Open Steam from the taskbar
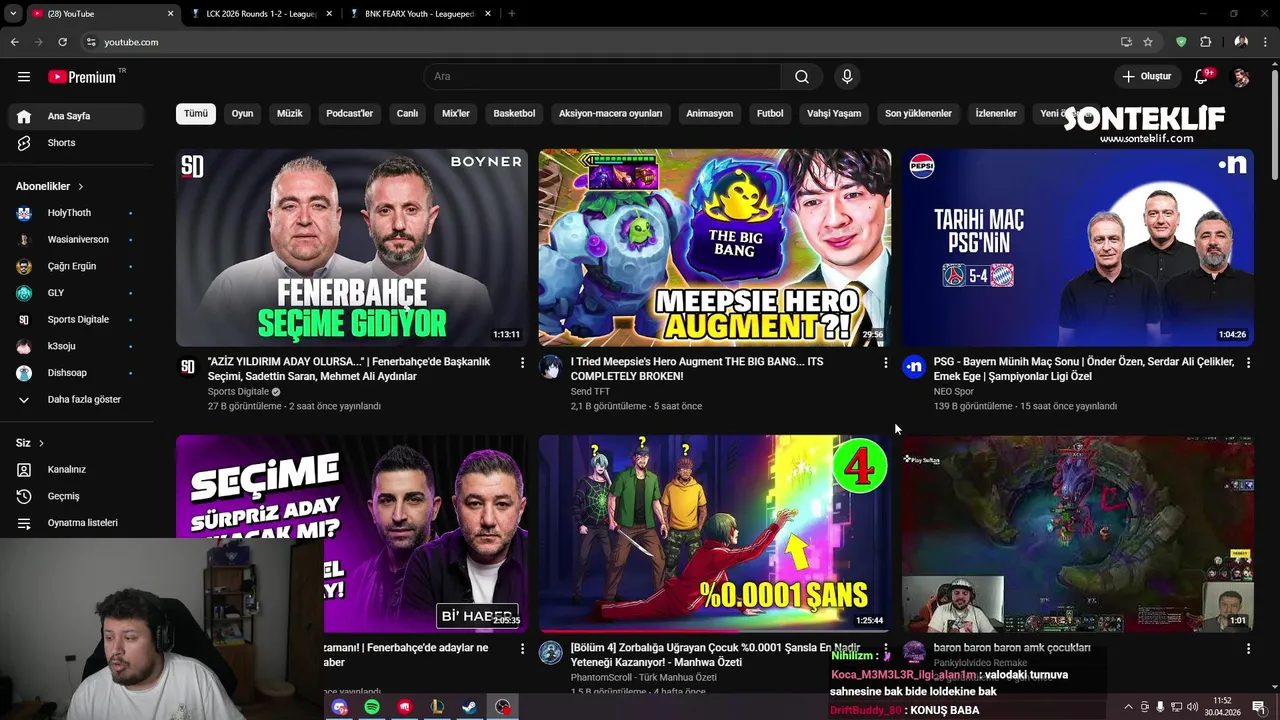Image resolution: width=1280 pixels, height=720 pixels. pyautogui.click(x=469, y=707)
